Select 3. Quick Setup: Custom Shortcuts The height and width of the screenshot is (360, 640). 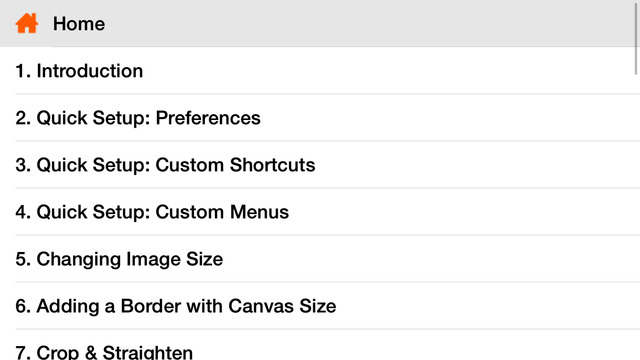pyautogui.click(x=320, y=164)
